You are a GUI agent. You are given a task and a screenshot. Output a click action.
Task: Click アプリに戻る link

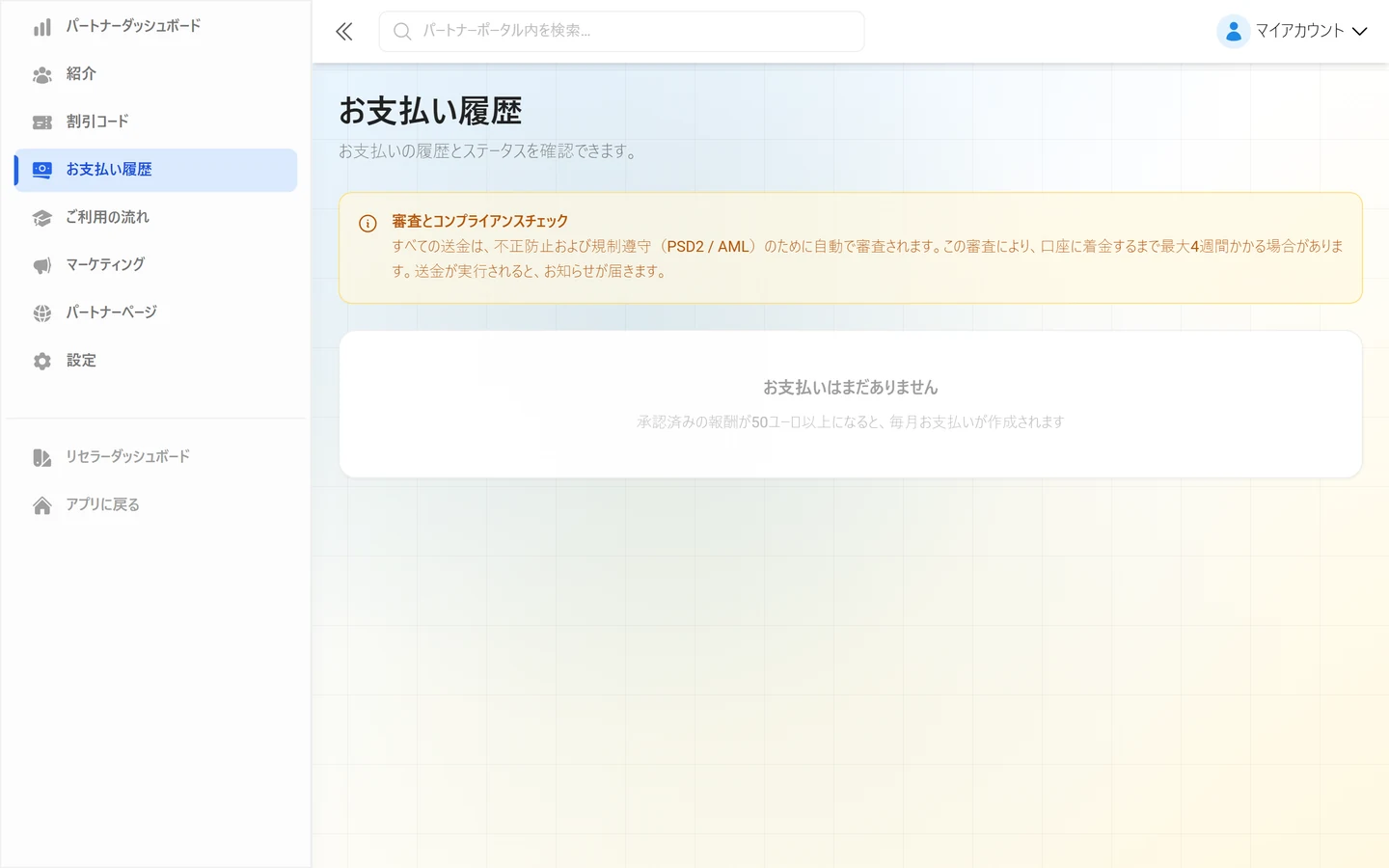155,504
